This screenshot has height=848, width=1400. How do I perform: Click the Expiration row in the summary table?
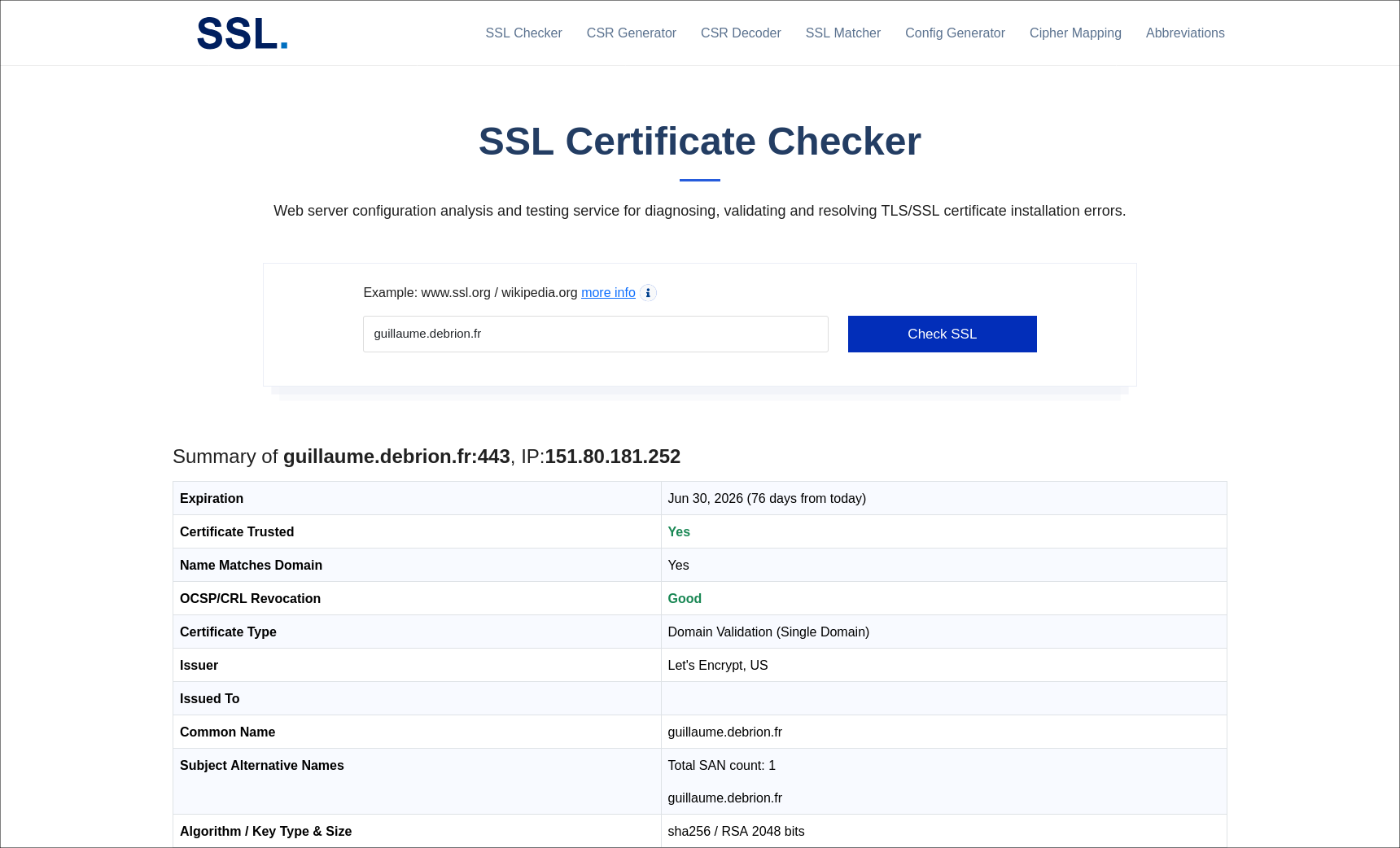point(211,498)
